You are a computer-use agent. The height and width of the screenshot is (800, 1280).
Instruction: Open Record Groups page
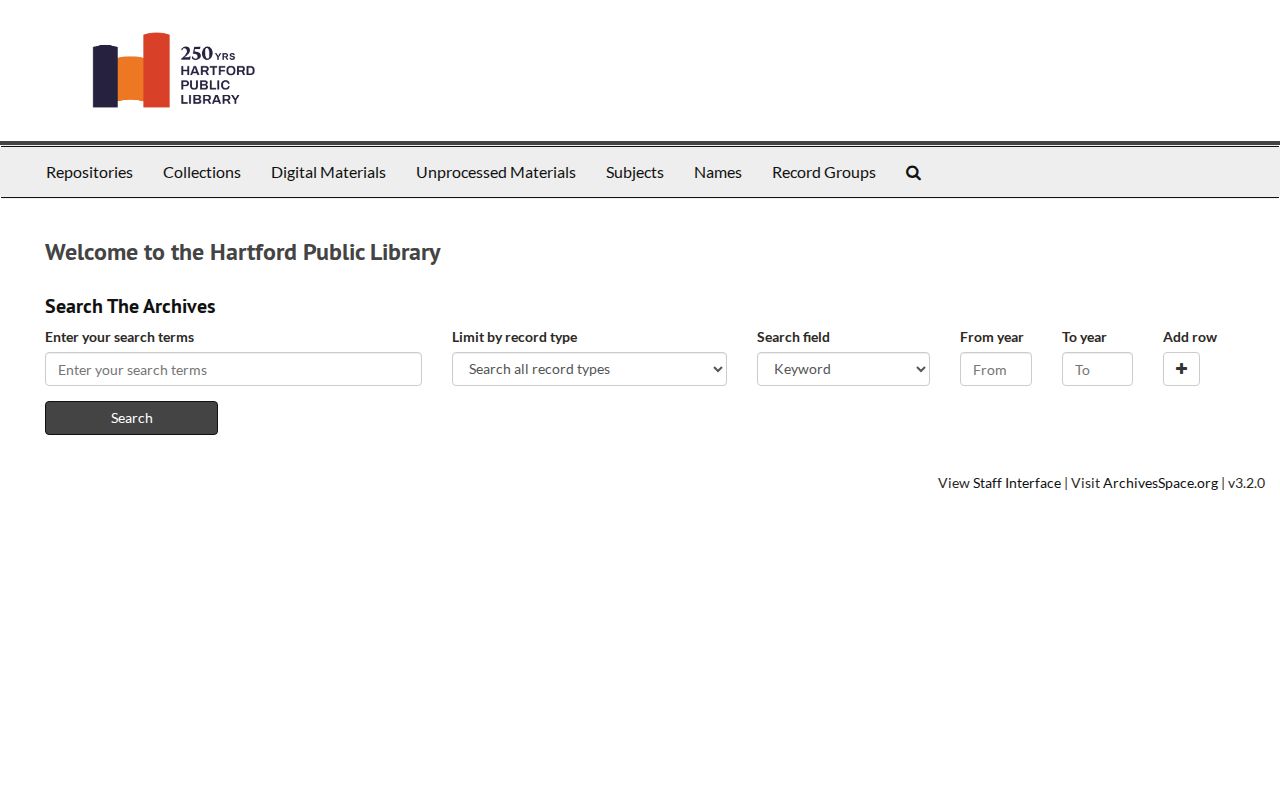click(x=824, y=172)
